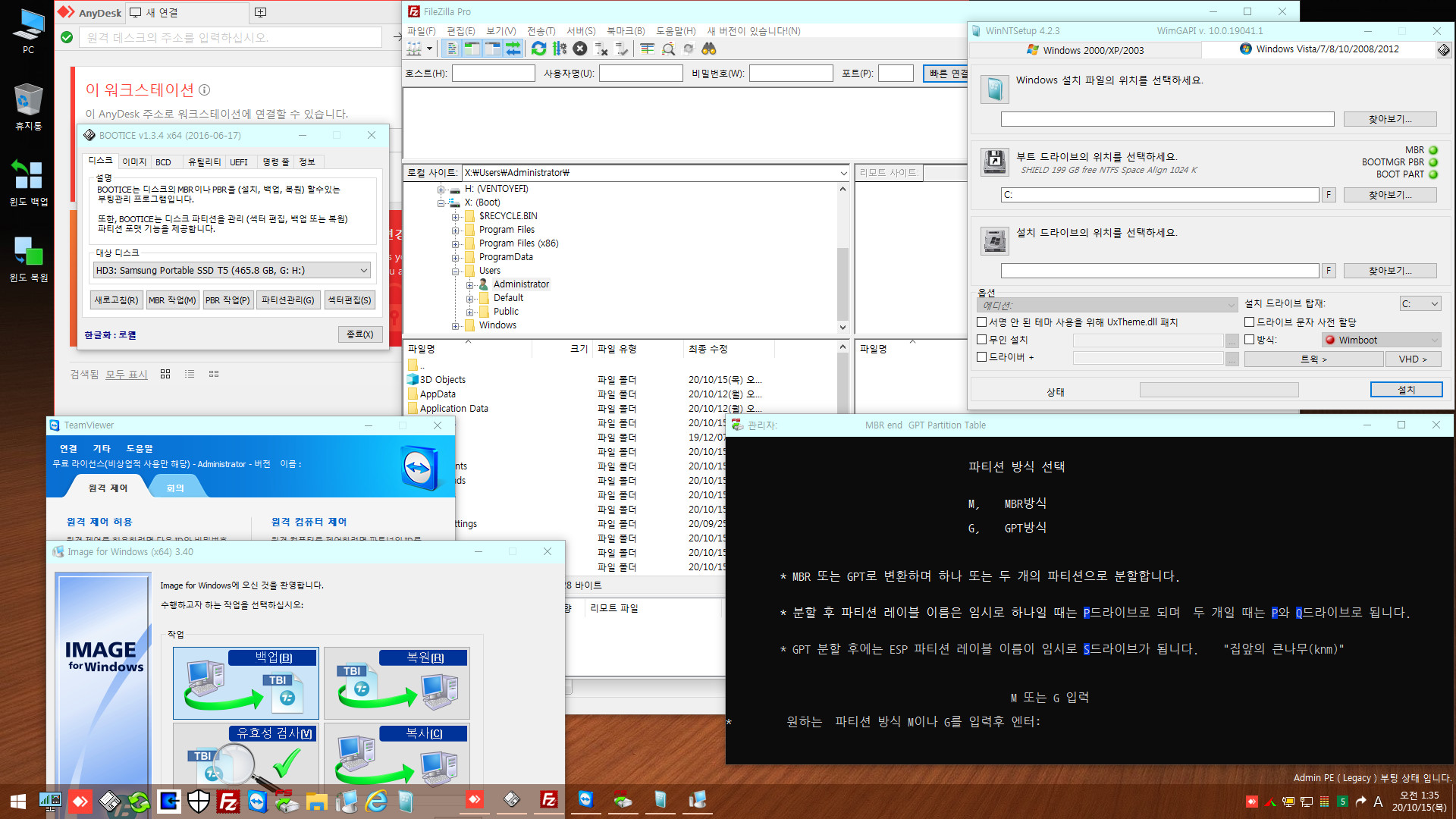The width and height of the screenshot is (1456, 819).
Task: Open FileZilla 파일(F) menu
Action: point(421,31)
